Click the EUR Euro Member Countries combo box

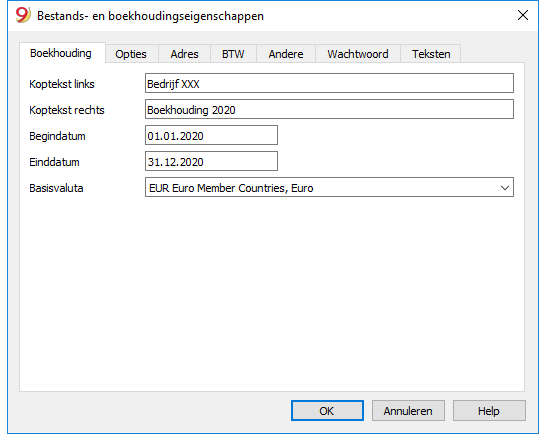pyautogui.click(x=329, y=187)
